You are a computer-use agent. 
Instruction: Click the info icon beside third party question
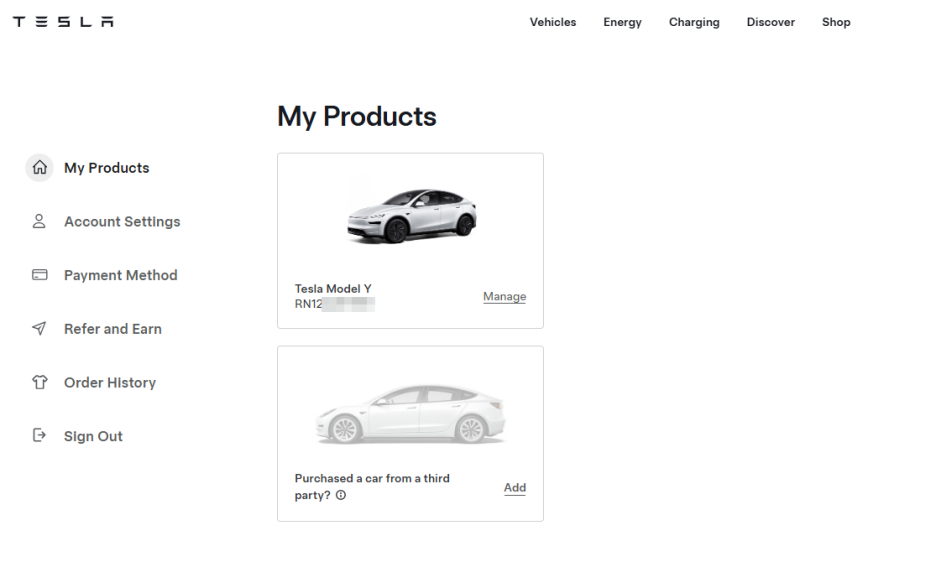pos(341,495)
